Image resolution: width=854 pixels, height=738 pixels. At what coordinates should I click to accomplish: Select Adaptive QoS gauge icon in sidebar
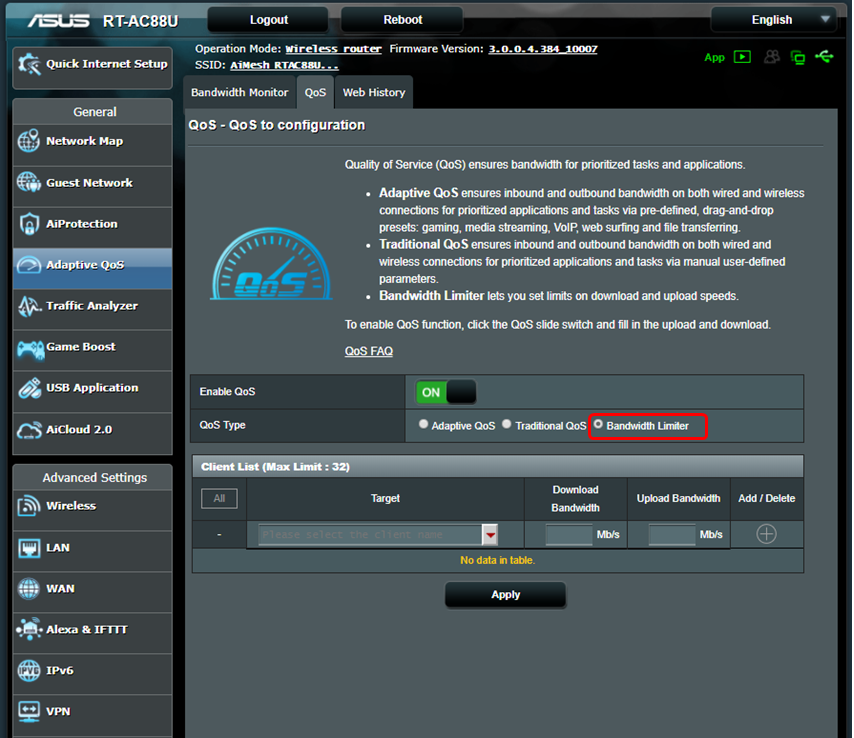point(28,265)
